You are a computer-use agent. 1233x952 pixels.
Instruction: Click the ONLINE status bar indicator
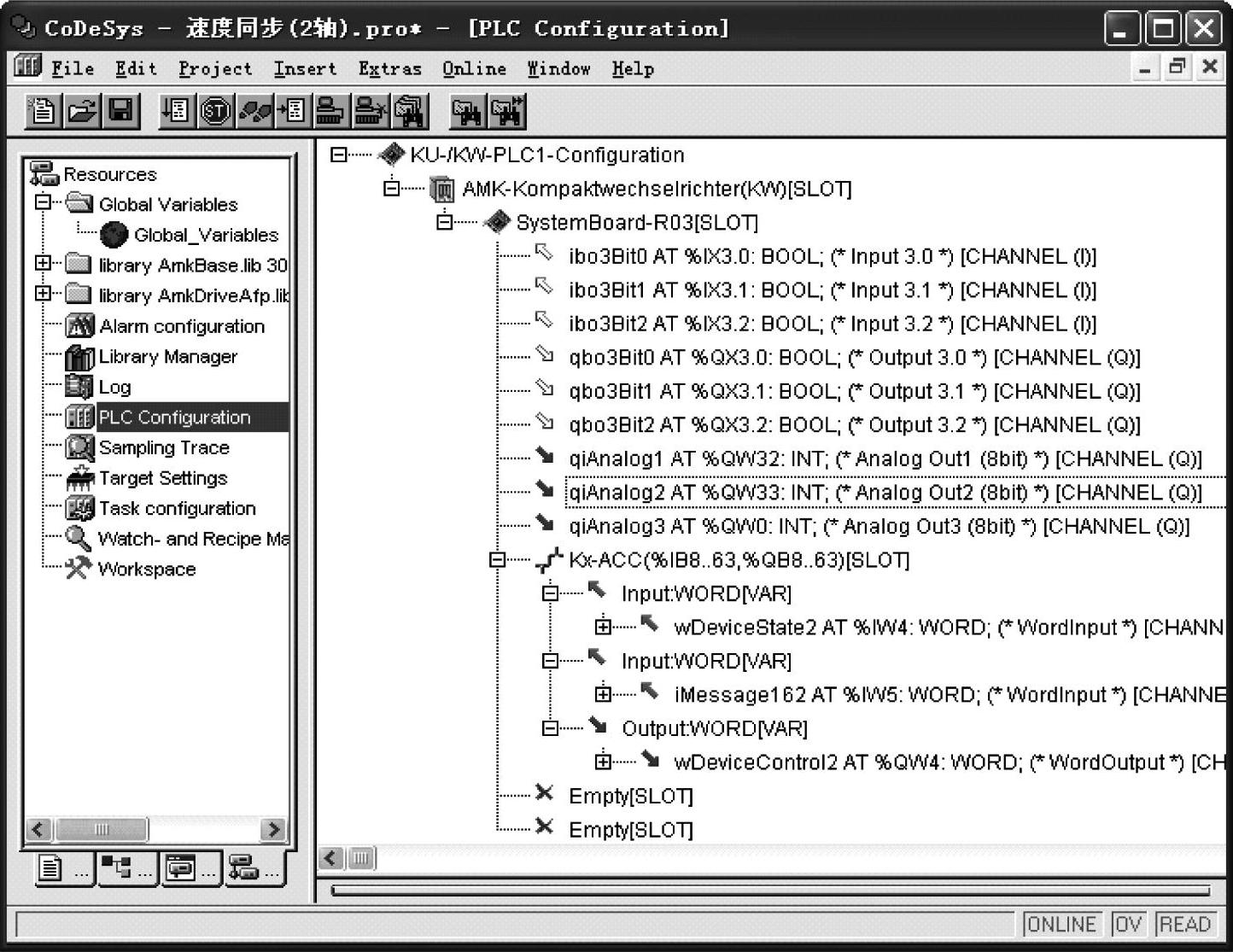[1062, 925]
